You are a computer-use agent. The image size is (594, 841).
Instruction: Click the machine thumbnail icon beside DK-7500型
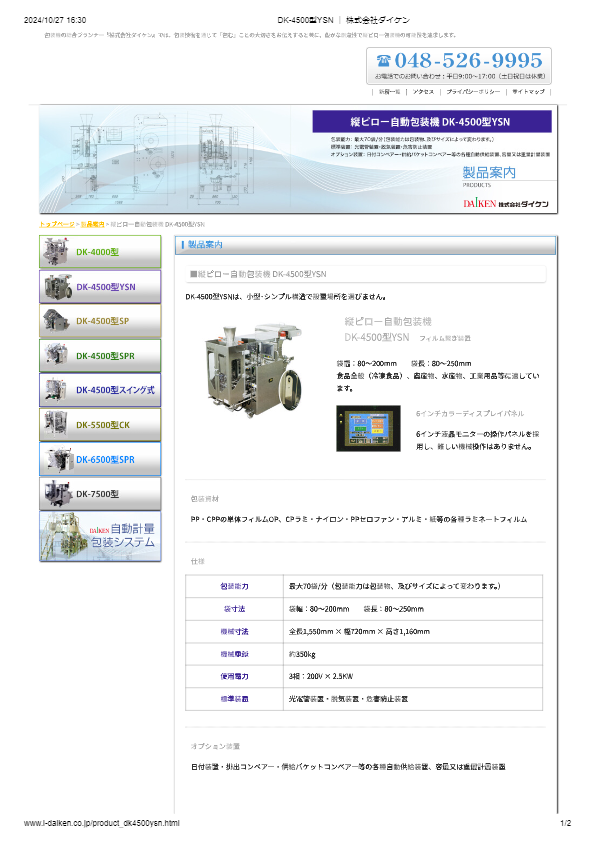click(x=58, y=493)
